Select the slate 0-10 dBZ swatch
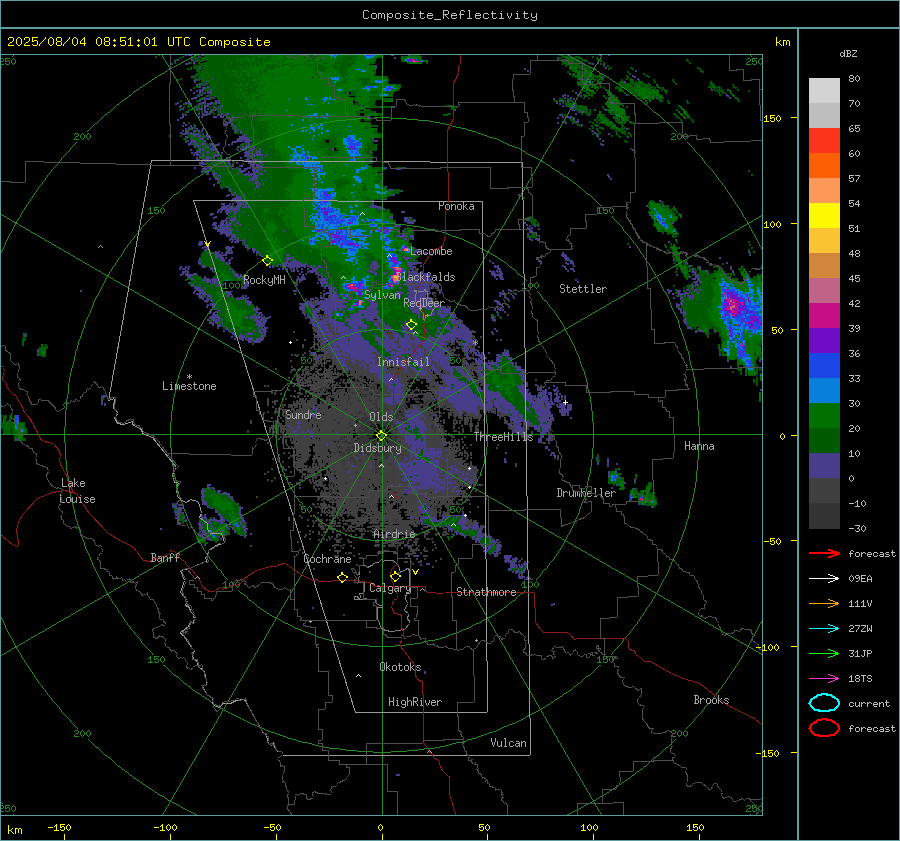Viewport: 900px width, 841px height. click(x=824, y=466)
